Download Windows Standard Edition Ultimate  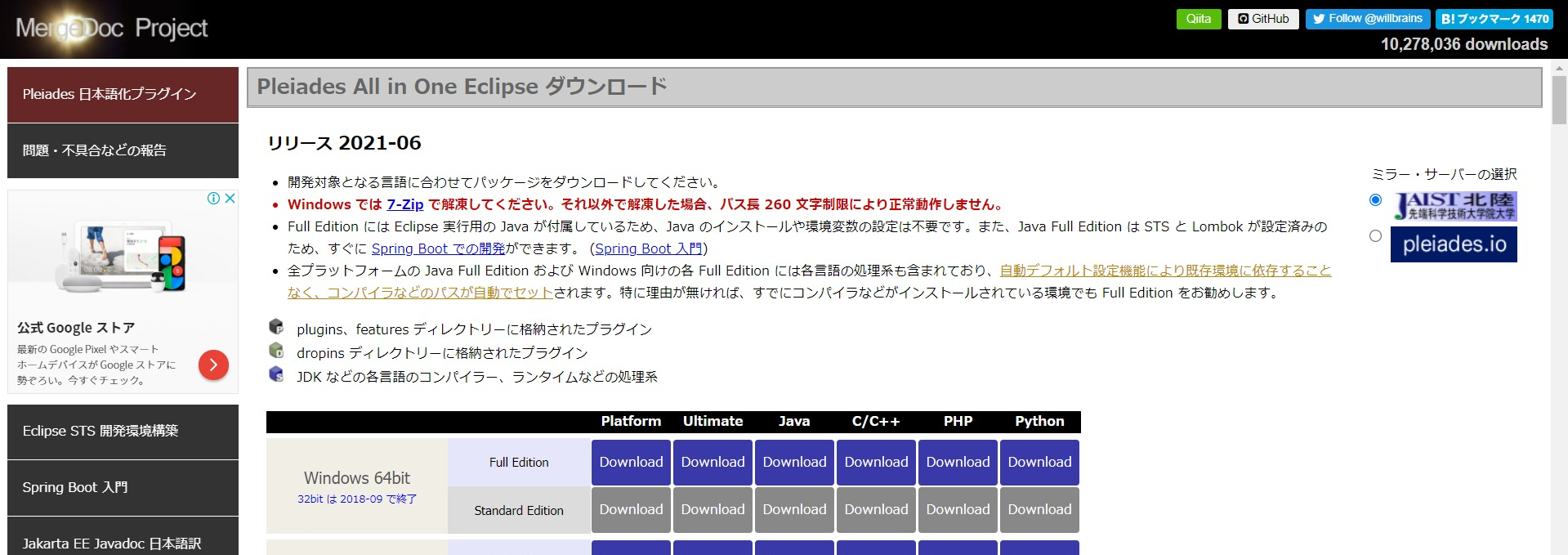(713, 510)
